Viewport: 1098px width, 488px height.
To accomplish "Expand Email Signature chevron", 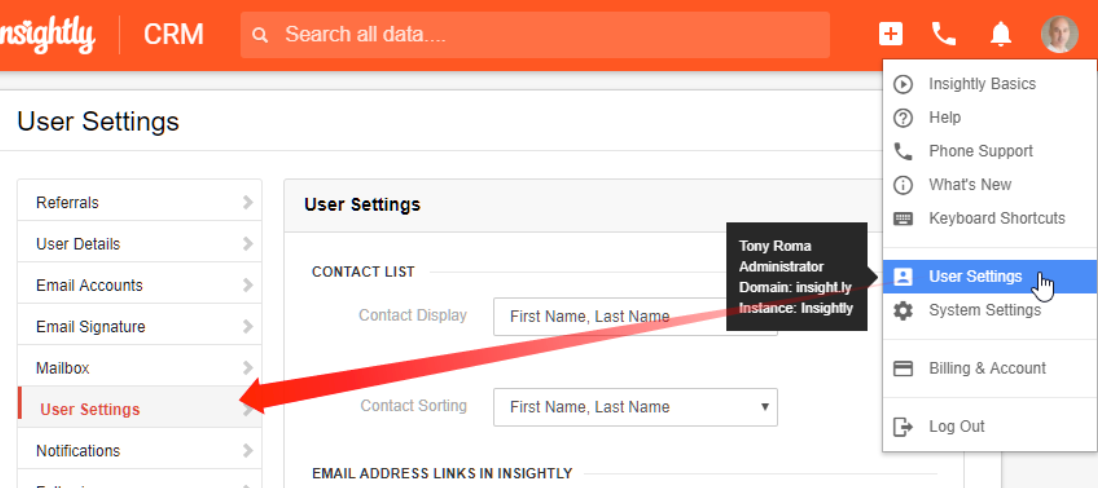I will click(x=247, y=326).
